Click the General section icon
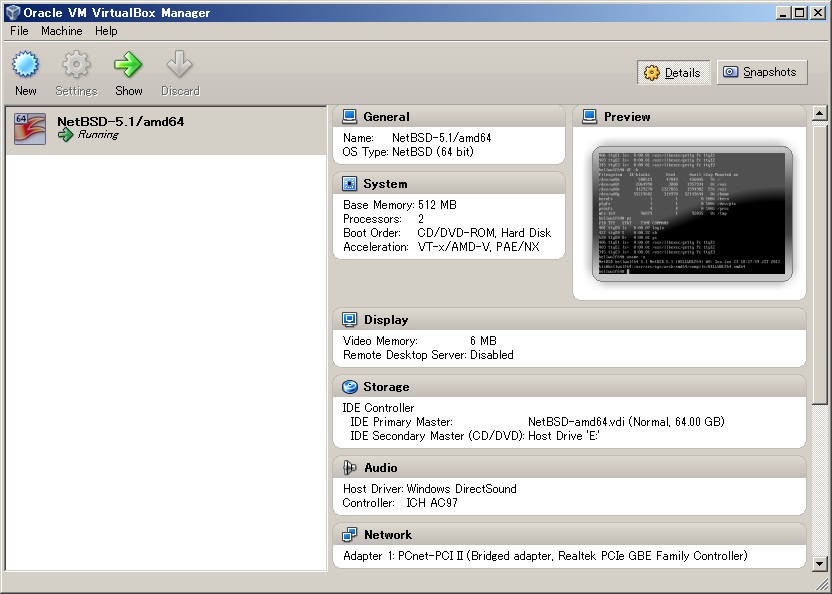Image resolution: width=832 pixels, height=594 pixels. click(x=350, y=117)
